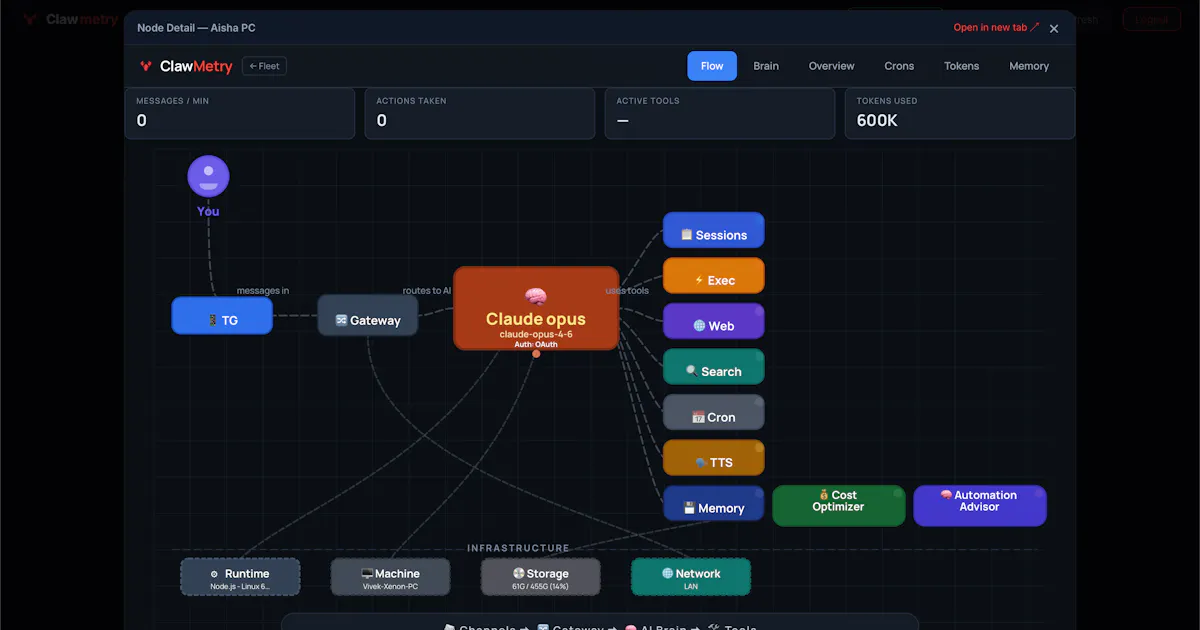Screen dimensions: 1200x630
Task: Select the TG channel node
Action: click(222, 315)
